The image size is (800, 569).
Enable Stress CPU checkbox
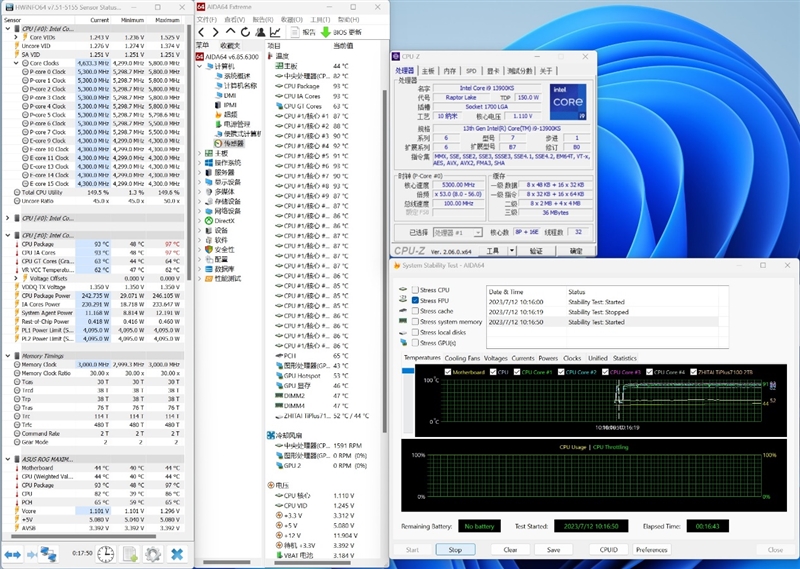click(415, 290)
